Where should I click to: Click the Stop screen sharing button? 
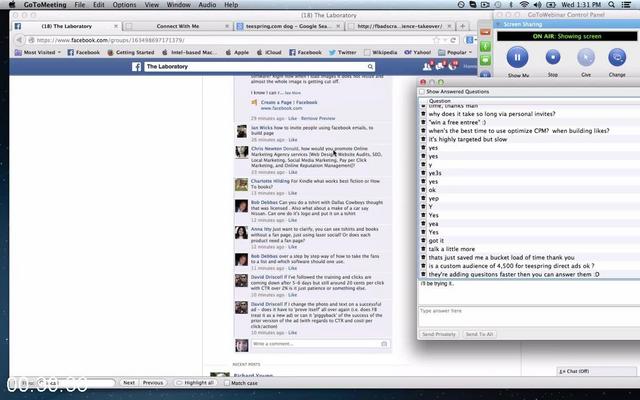tap(553, 57)
